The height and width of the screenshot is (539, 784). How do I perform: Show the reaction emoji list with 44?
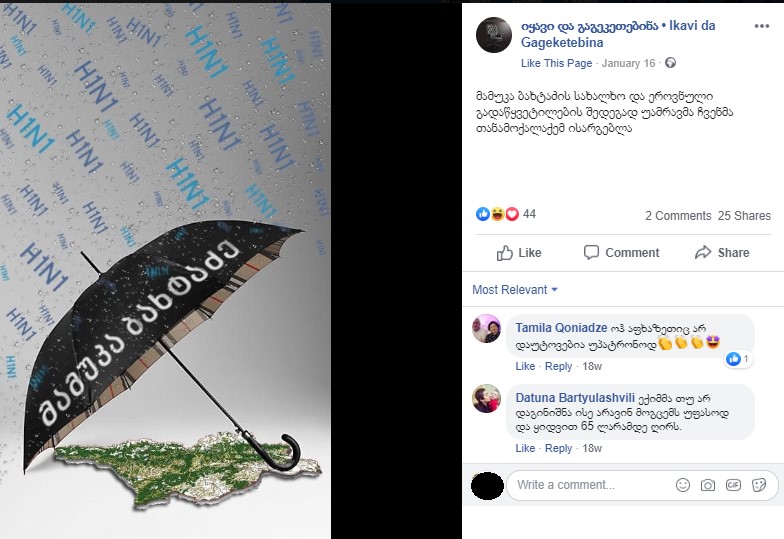[506, 214]
